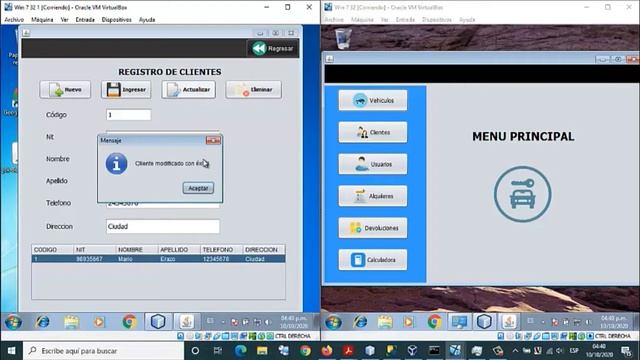The image size is (640, 360).
Task: Open Chrome on the Windows 10 taskbar
Action: (305, 351)
